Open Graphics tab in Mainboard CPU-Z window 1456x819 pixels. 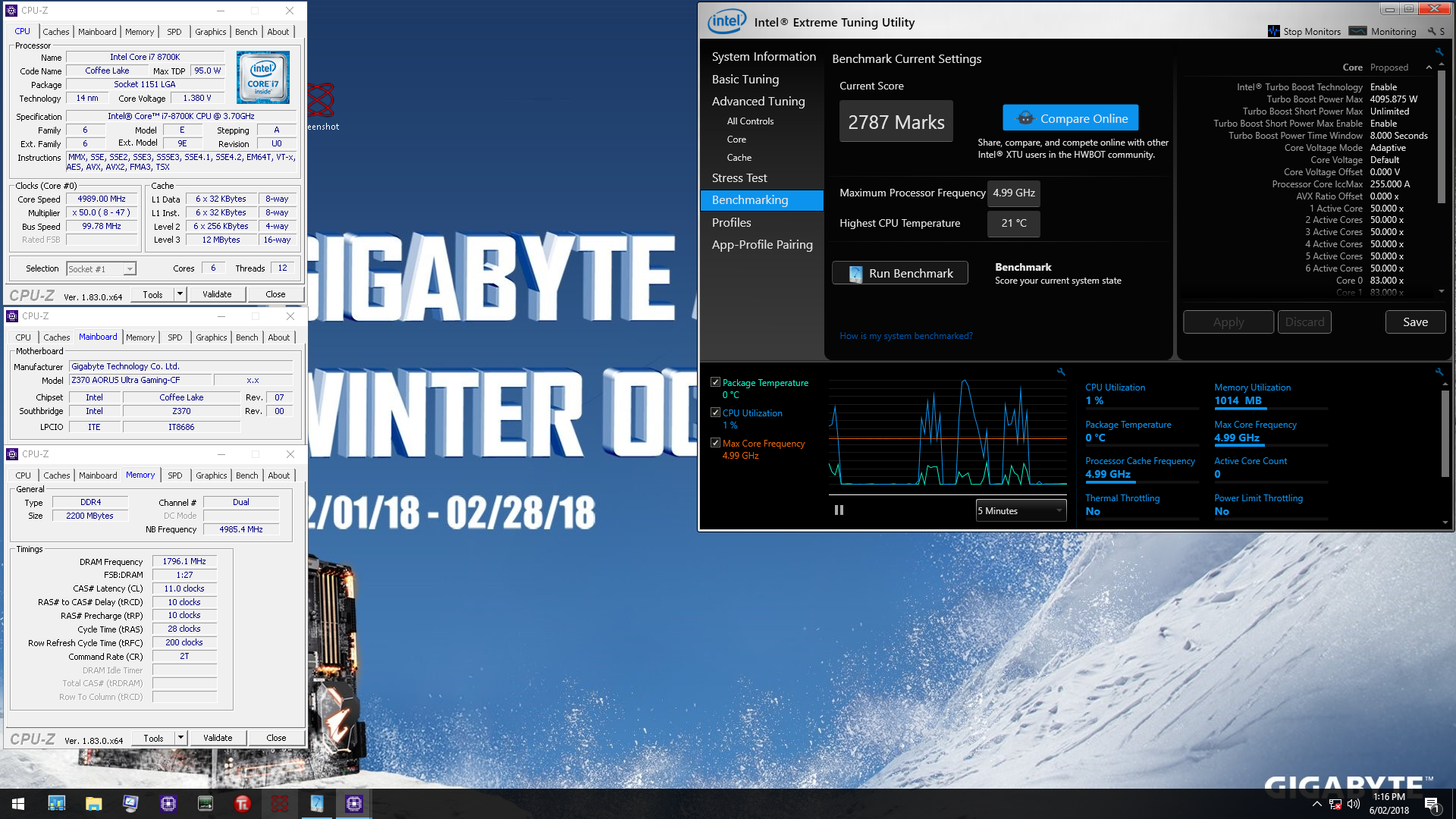tap(211, 337)
